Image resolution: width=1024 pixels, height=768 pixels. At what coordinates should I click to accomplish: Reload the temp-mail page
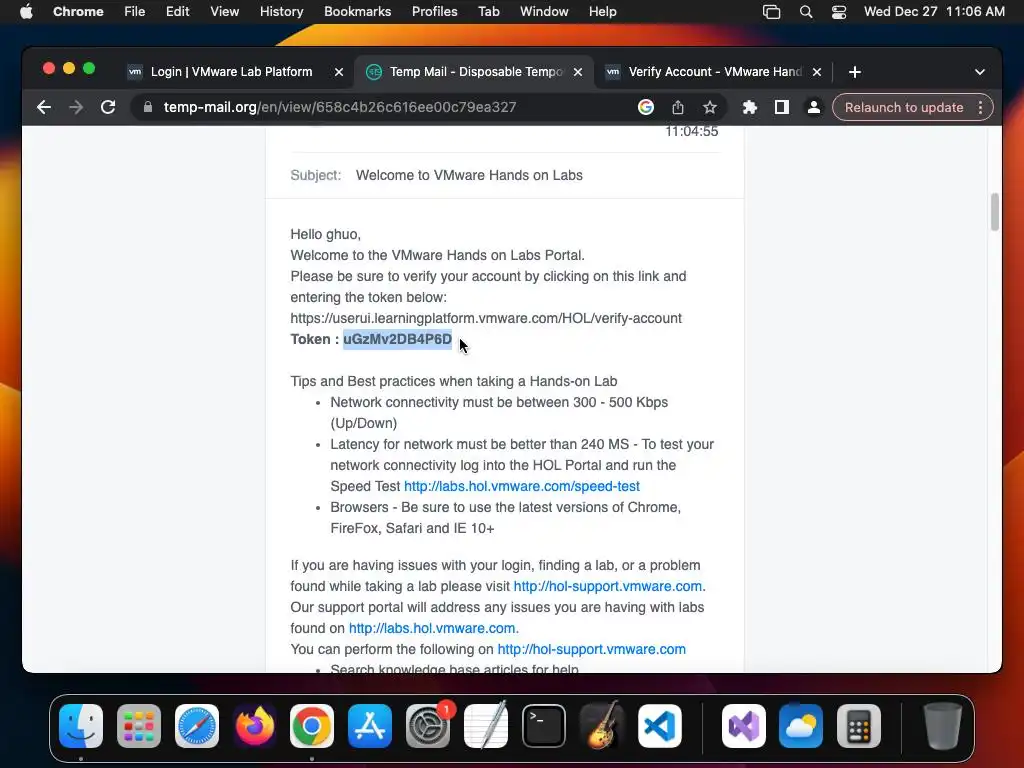(x=108, y=107)
